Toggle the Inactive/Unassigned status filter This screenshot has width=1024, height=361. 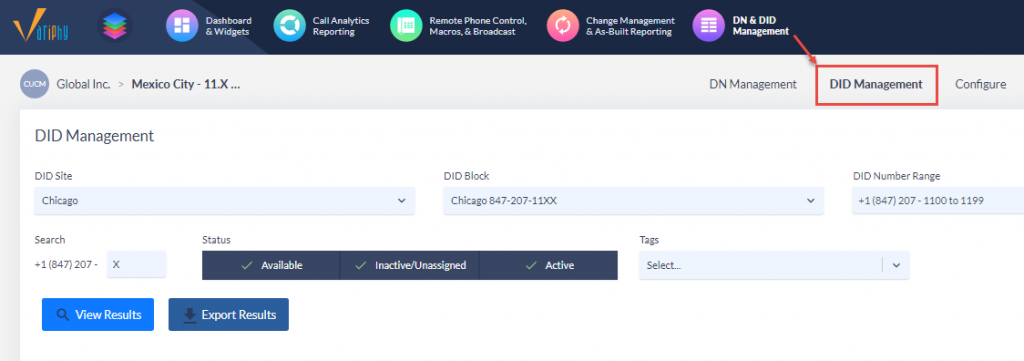click(x=409, y=266)
